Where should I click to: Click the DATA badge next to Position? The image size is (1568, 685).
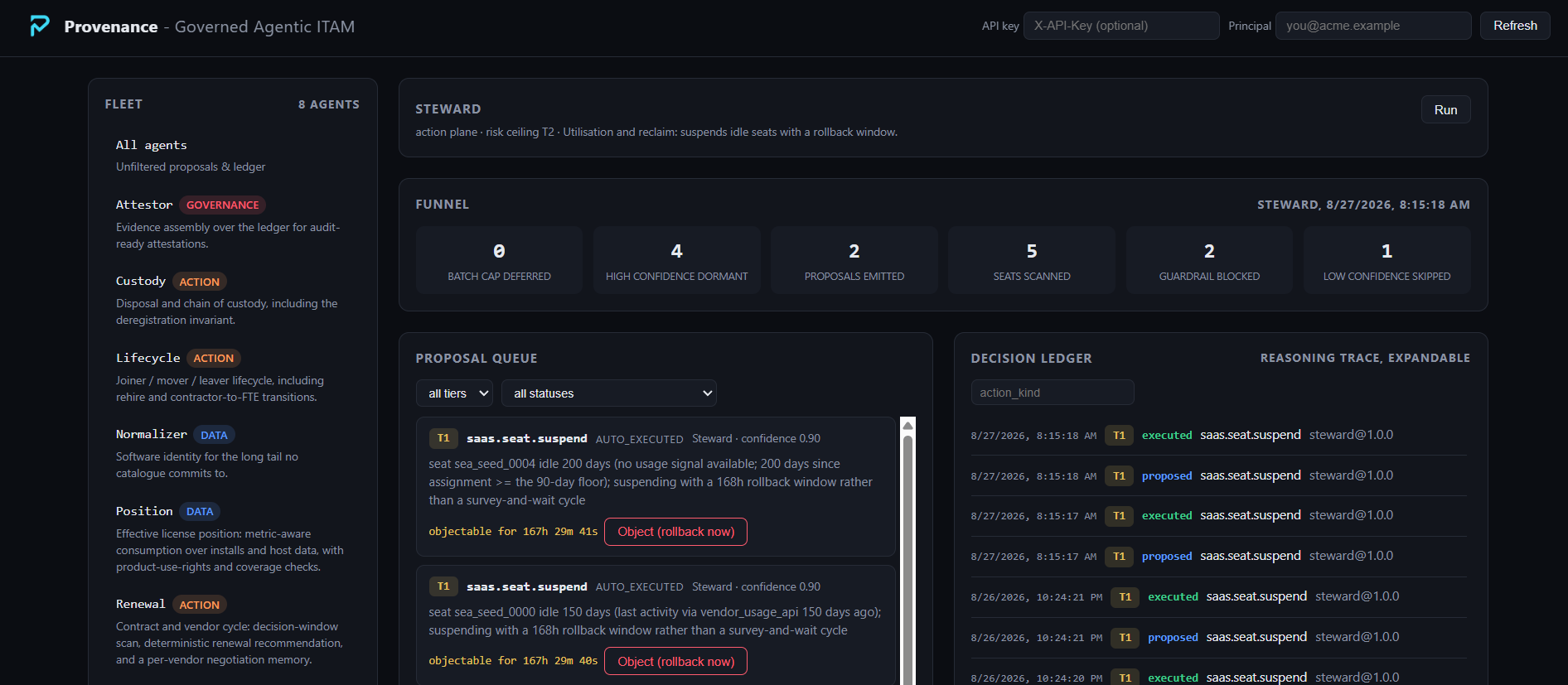point(200,511)
